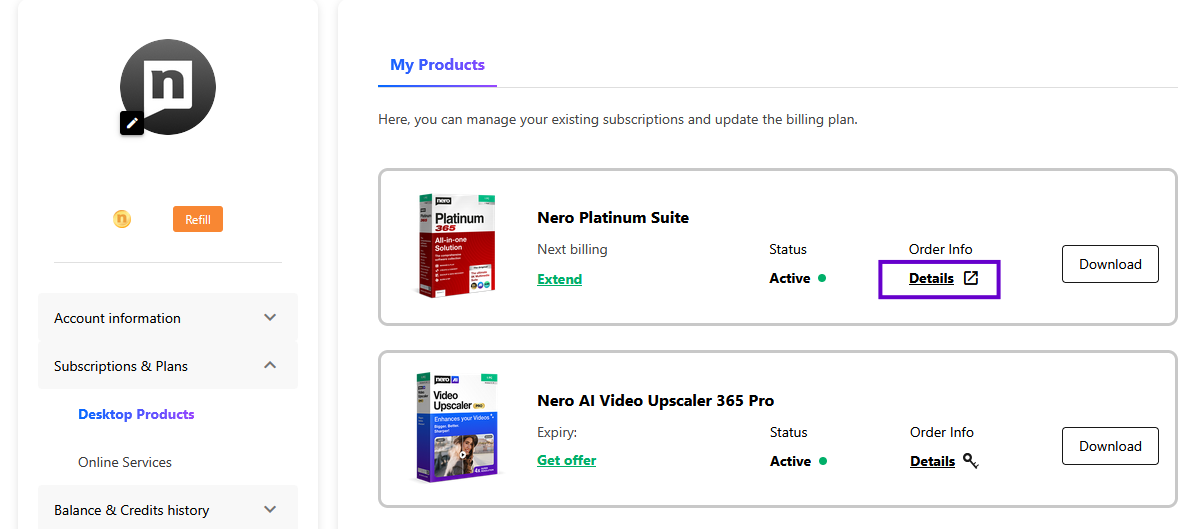Open Online Services in the sidebar
1178x529 pixels.
[125, 462]
